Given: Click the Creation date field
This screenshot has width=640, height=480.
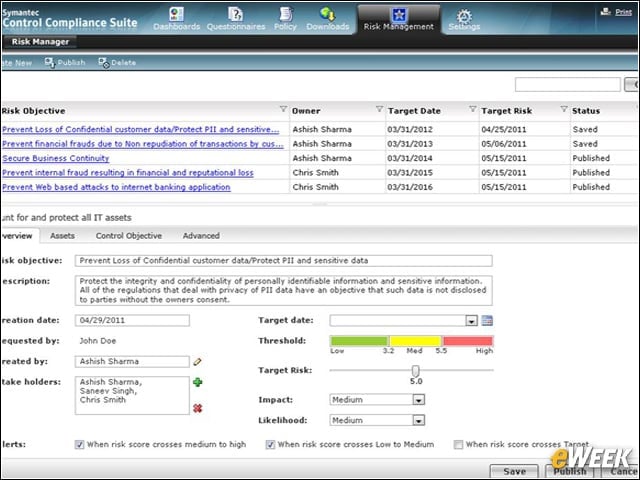Looking at the screenshot, I should tap(132, 320).
